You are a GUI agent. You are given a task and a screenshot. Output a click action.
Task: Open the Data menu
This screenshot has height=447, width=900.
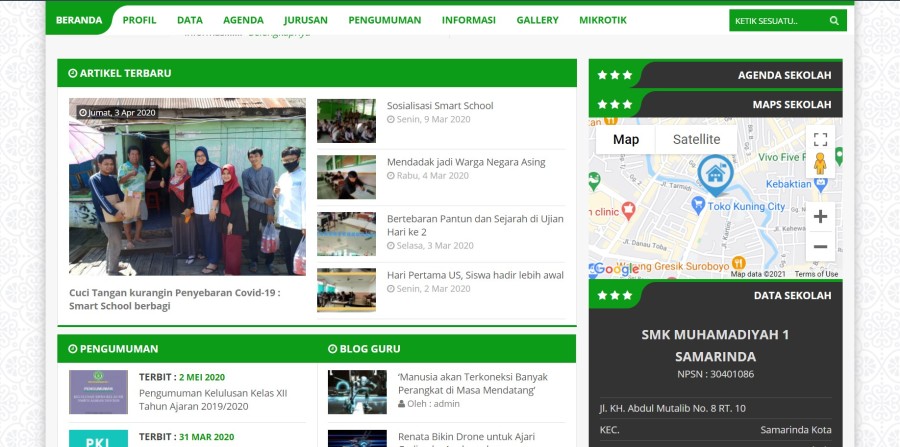[x=189, y=20]
